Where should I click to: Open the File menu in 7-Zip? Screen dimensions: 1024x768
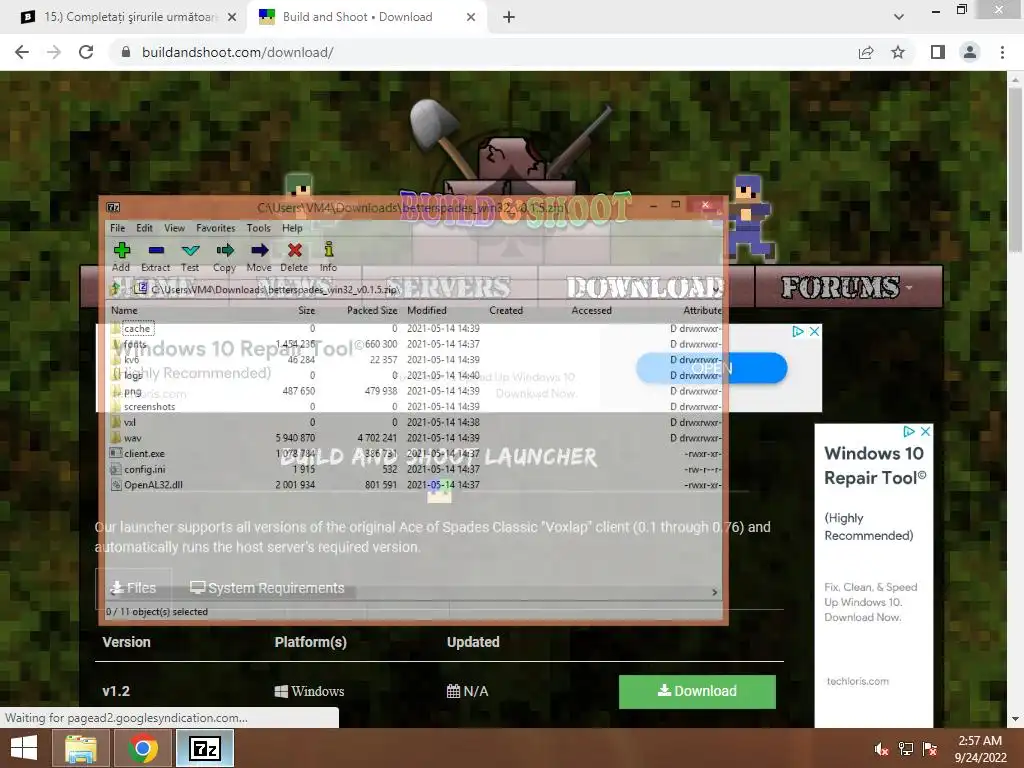pyautogui.click(x=118, y=228)
